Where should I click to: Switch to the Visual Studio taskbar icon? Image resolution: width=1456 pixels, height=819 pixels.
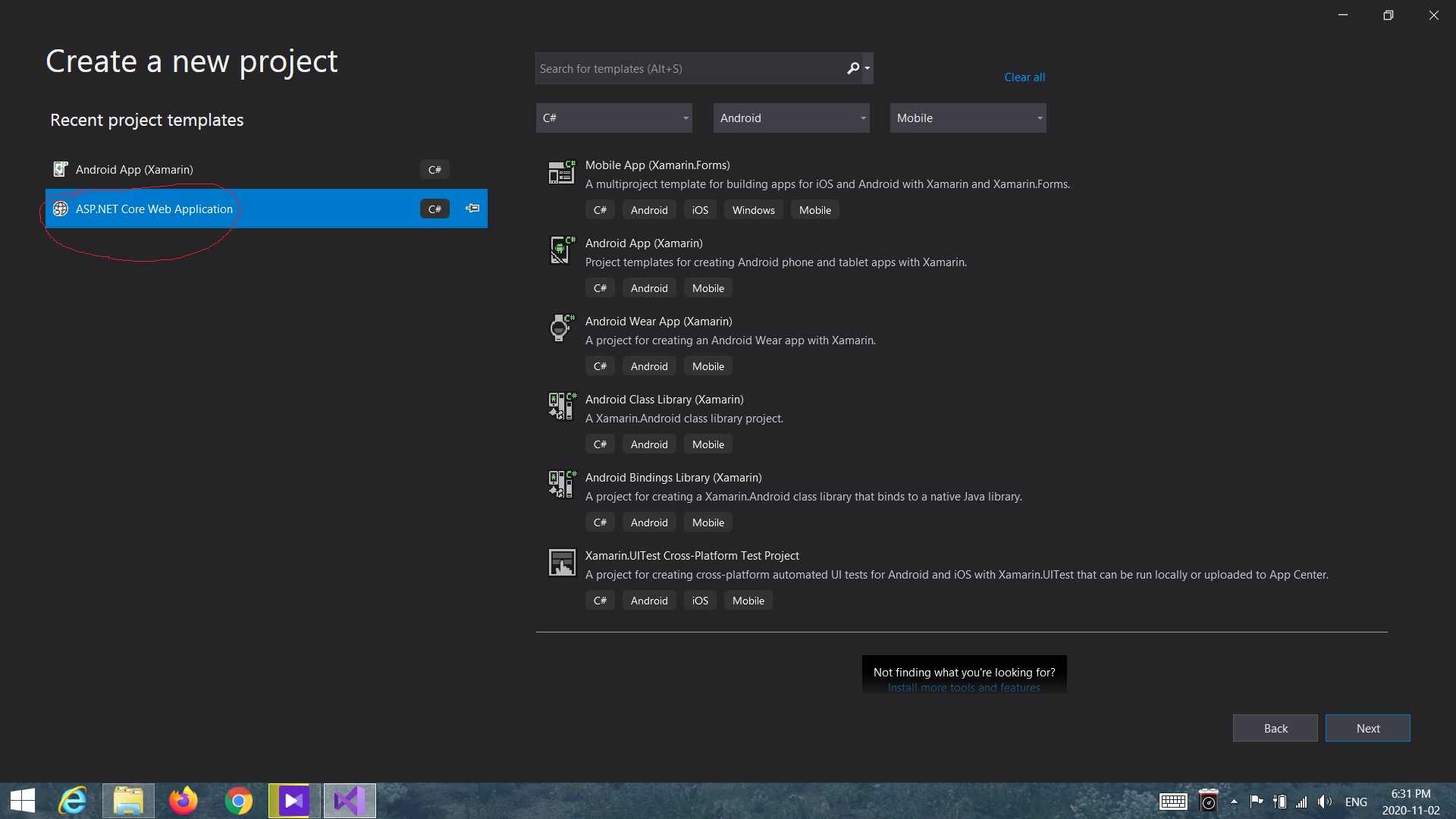[x=350, y=801]
